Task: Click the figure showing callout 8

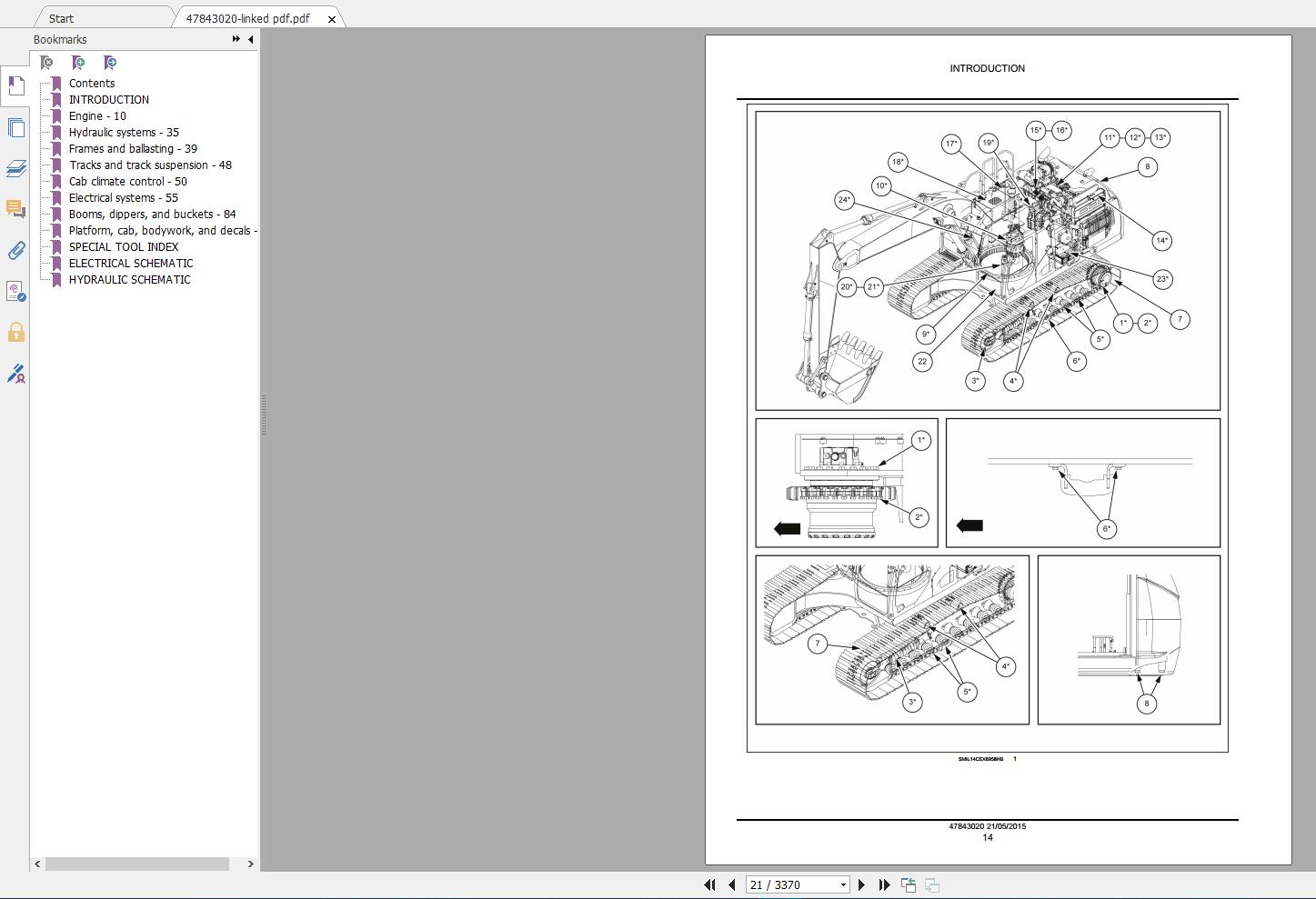Action: [1129, 640]
